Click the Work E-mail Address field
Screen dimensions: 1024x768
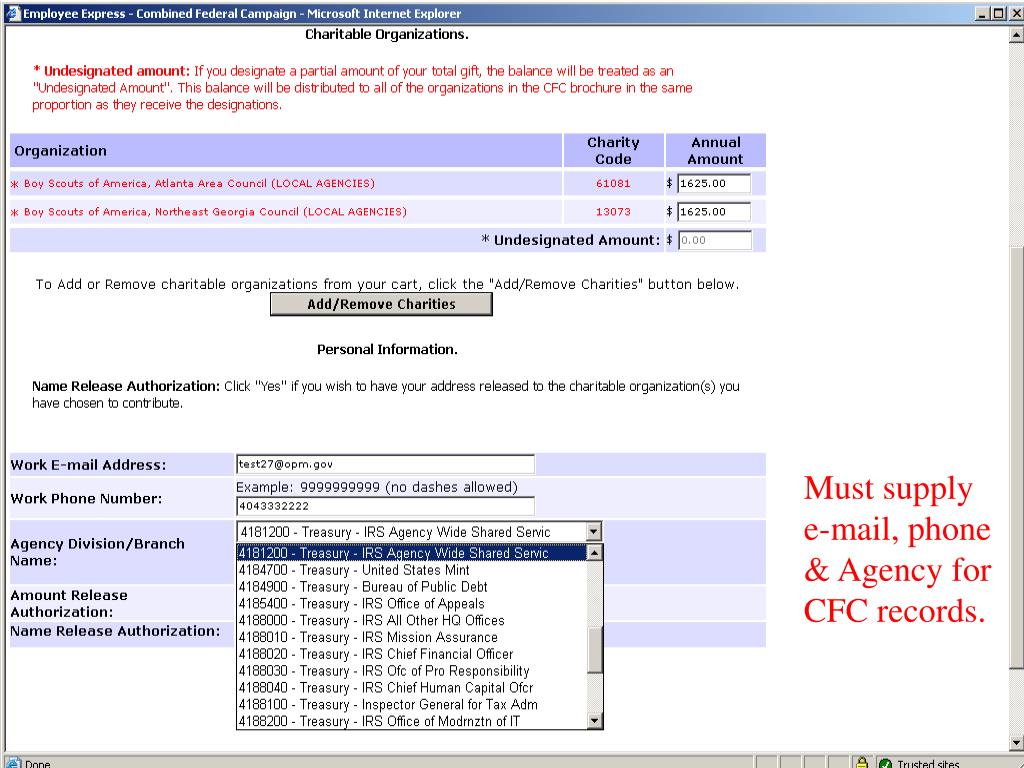point(385,464)
